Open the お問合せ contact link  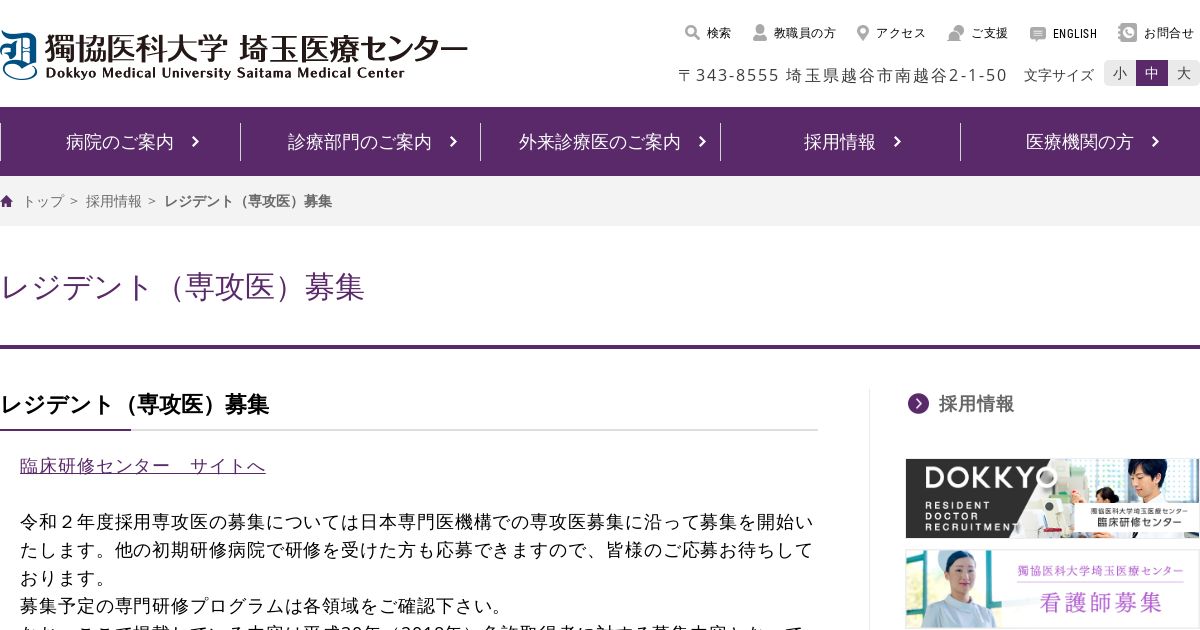[x=1169, y=33]
